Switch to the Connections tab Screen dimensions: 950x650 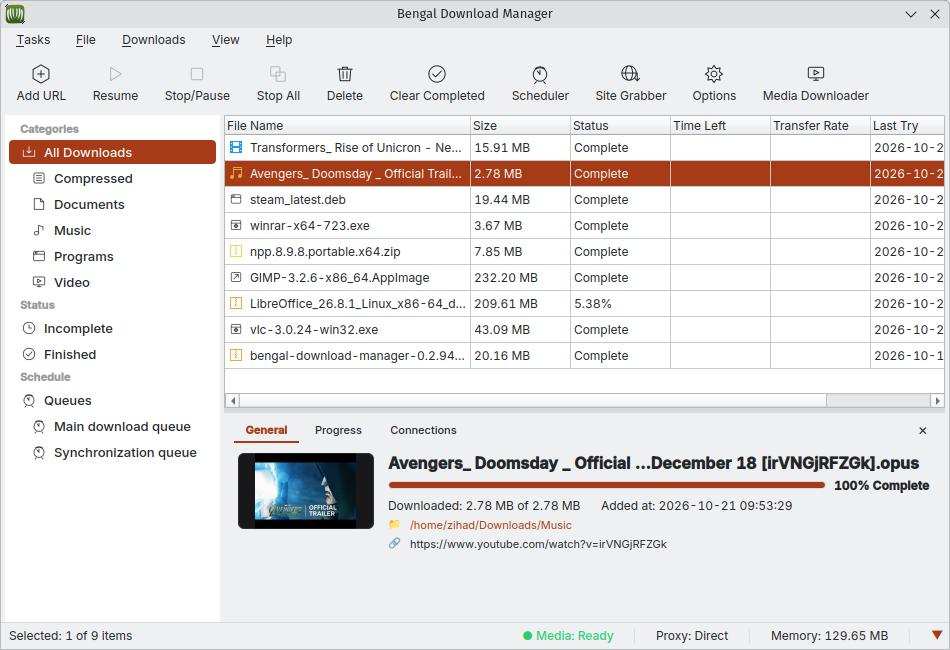click(x=423, y=430)
